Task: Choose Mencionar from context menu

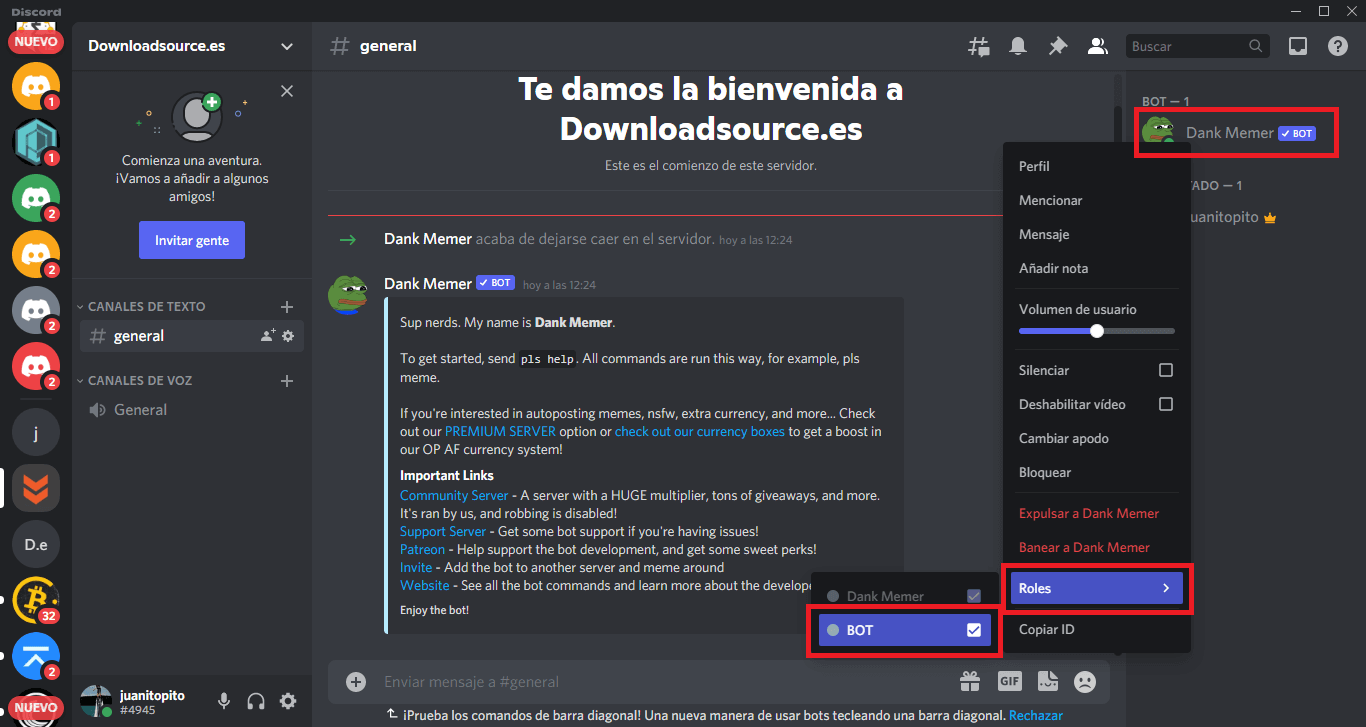Action: [1097, 200]
